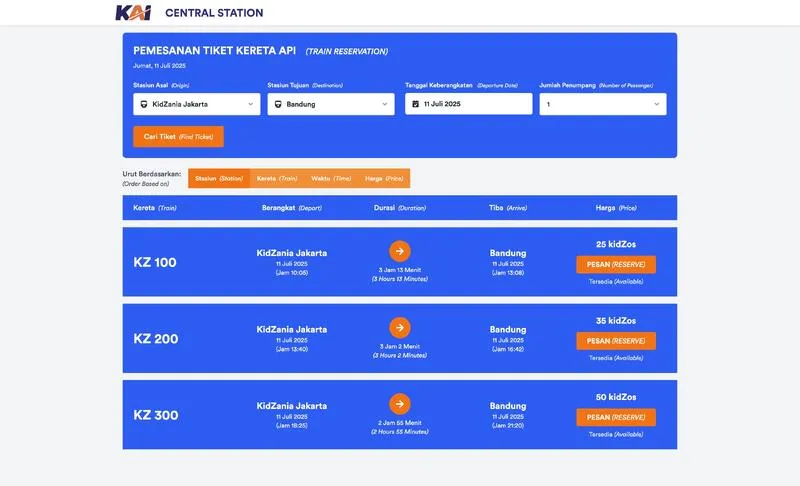The width and height of the screenshot is (800, 486).
Task: Click the Tiba (Arrive) column header
Action: pos(508,208)
